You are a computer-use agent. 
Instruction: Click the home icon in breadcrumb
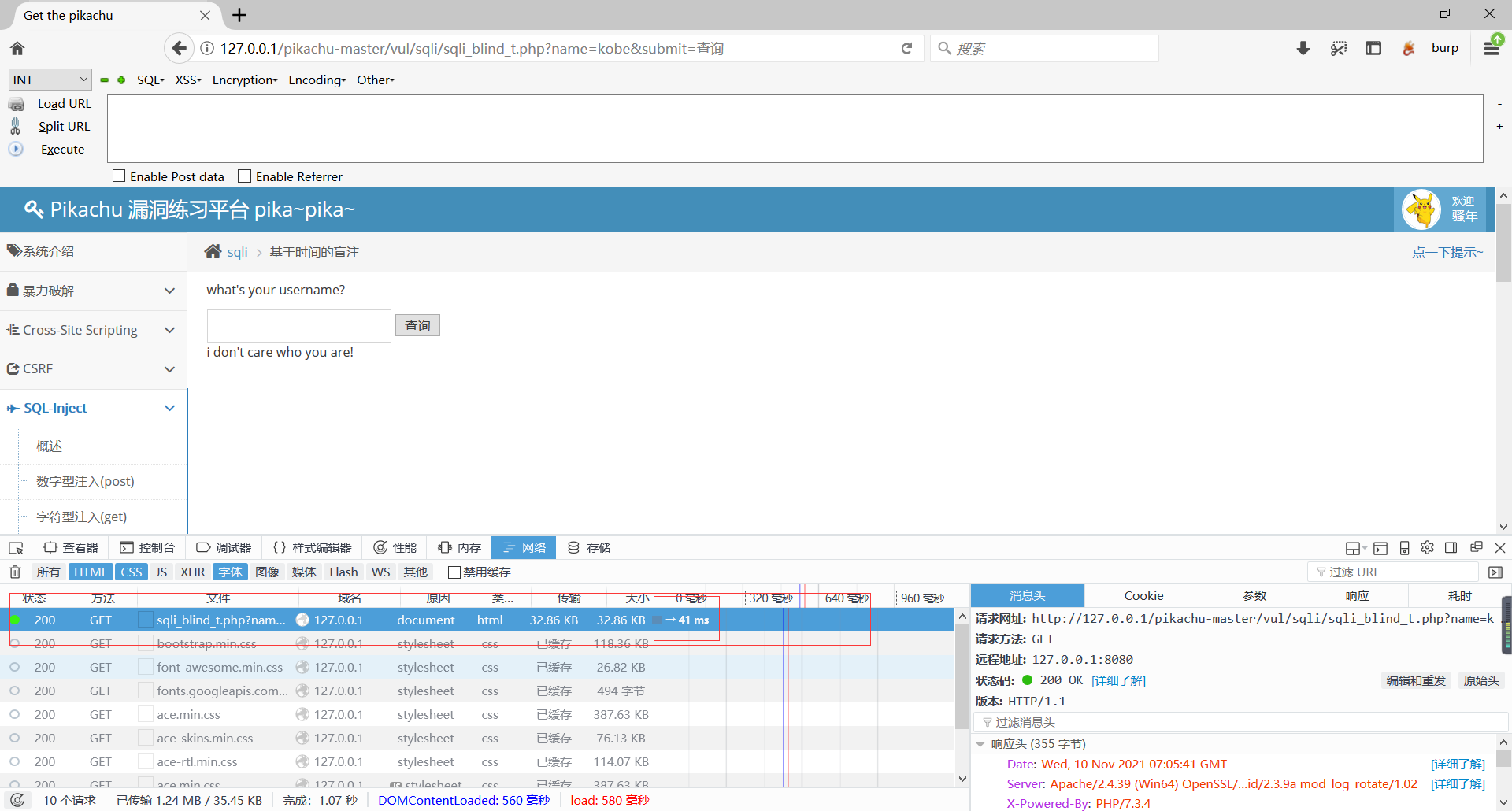[213, 251]
